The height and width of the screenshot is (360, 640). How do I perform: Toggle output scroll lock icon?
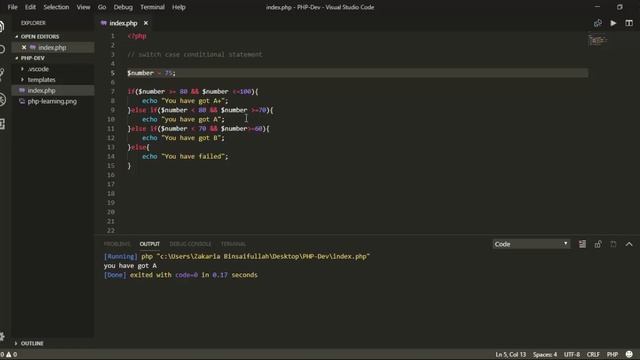598,244
